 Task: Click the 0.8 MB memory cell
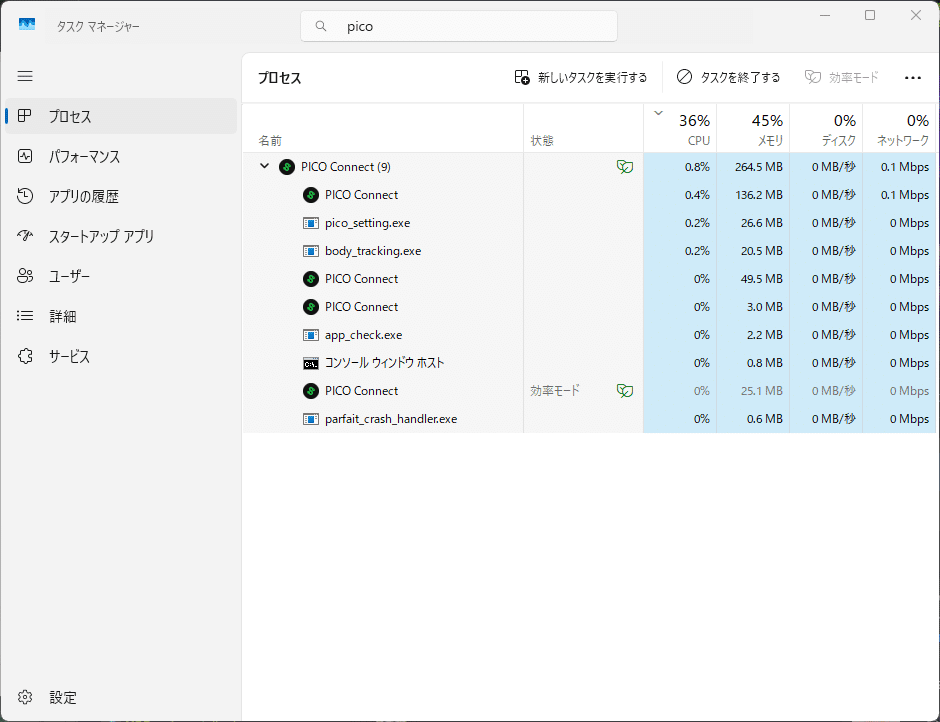point(753,363)
